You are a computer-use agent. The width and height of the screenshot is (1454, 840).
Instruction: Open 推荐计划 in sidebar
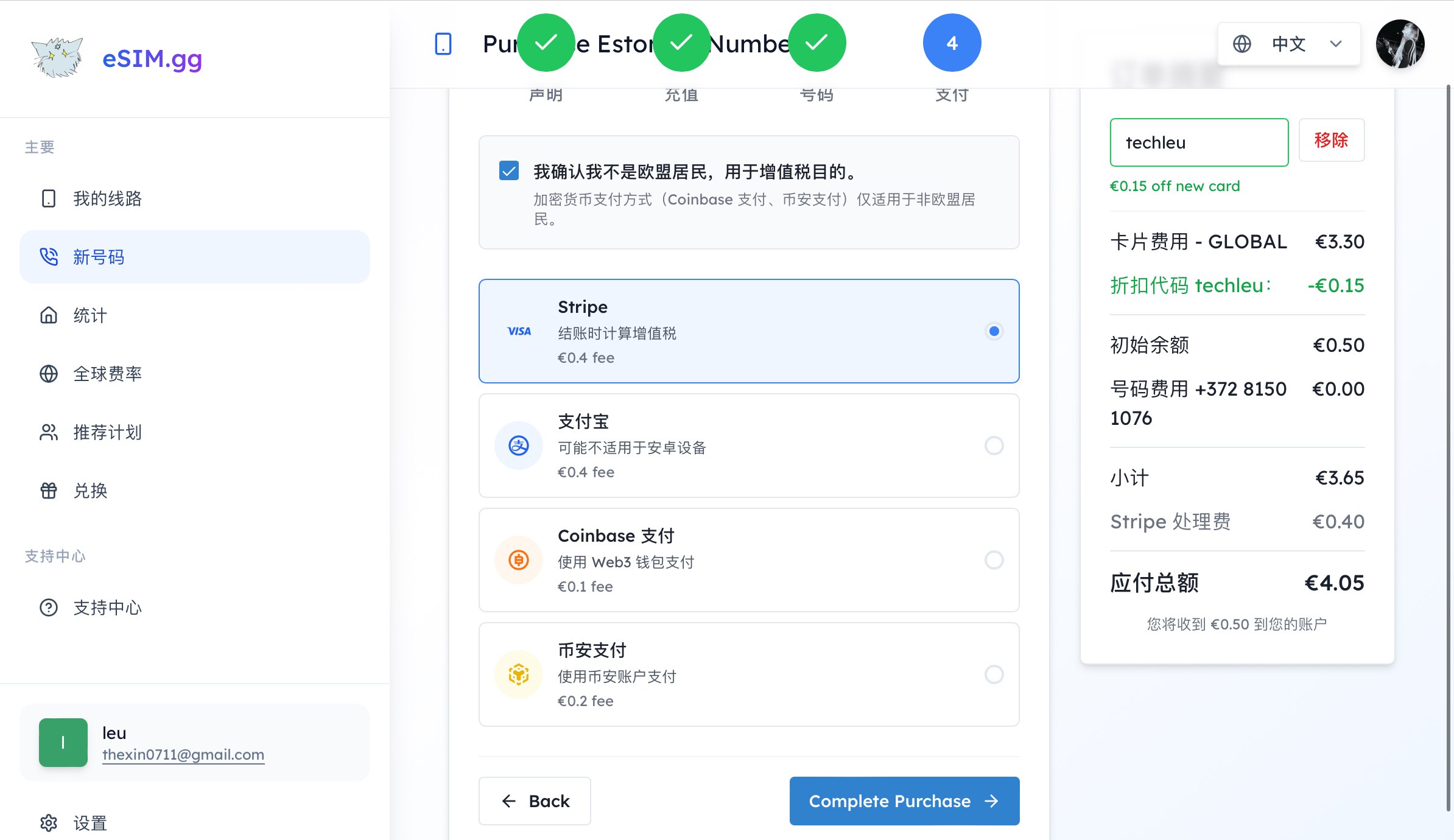pyautogui.click(x=195, y=432)
